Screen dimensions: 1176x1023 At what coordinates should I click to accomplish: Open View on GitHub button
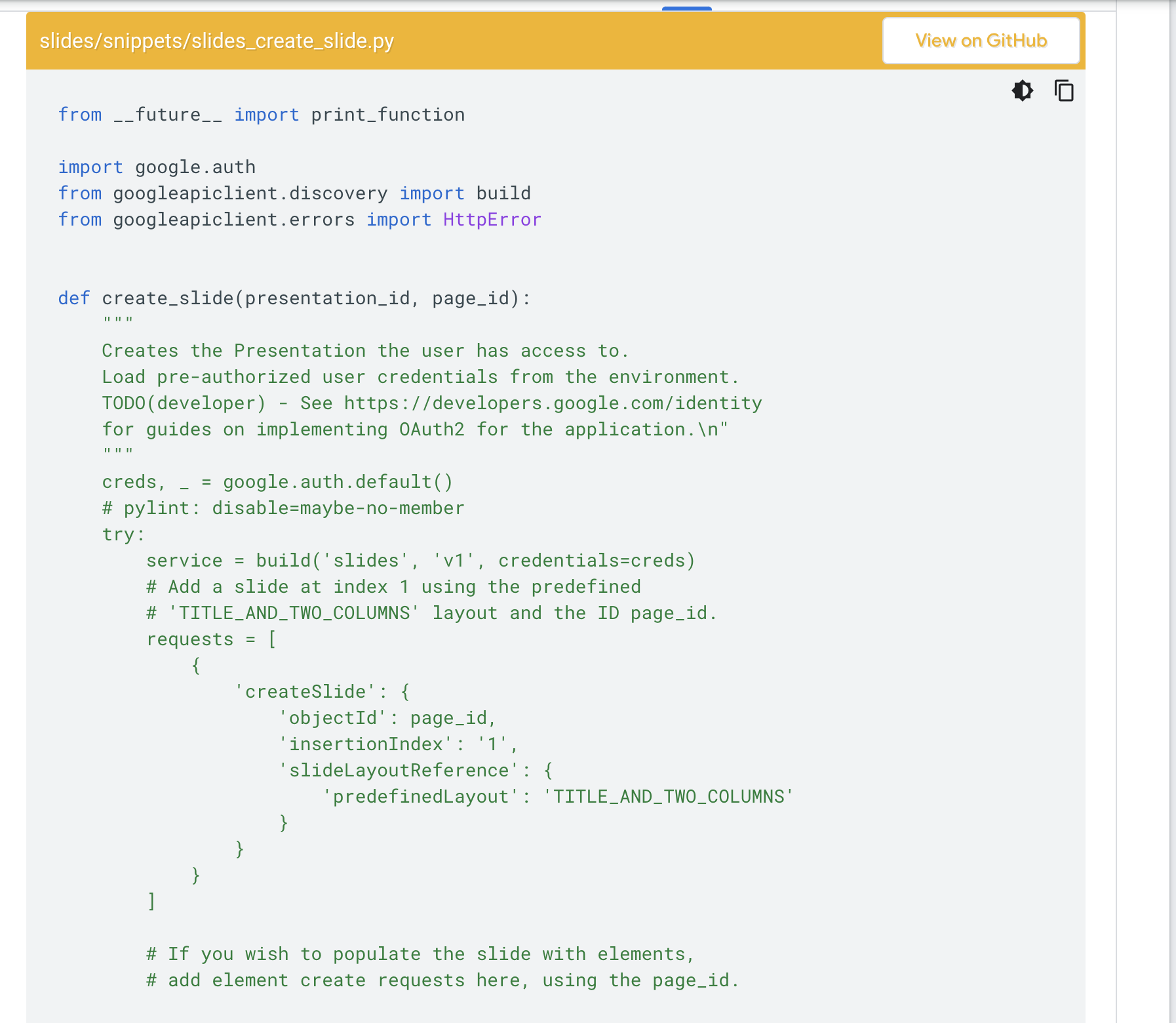(x=981, y=41)
